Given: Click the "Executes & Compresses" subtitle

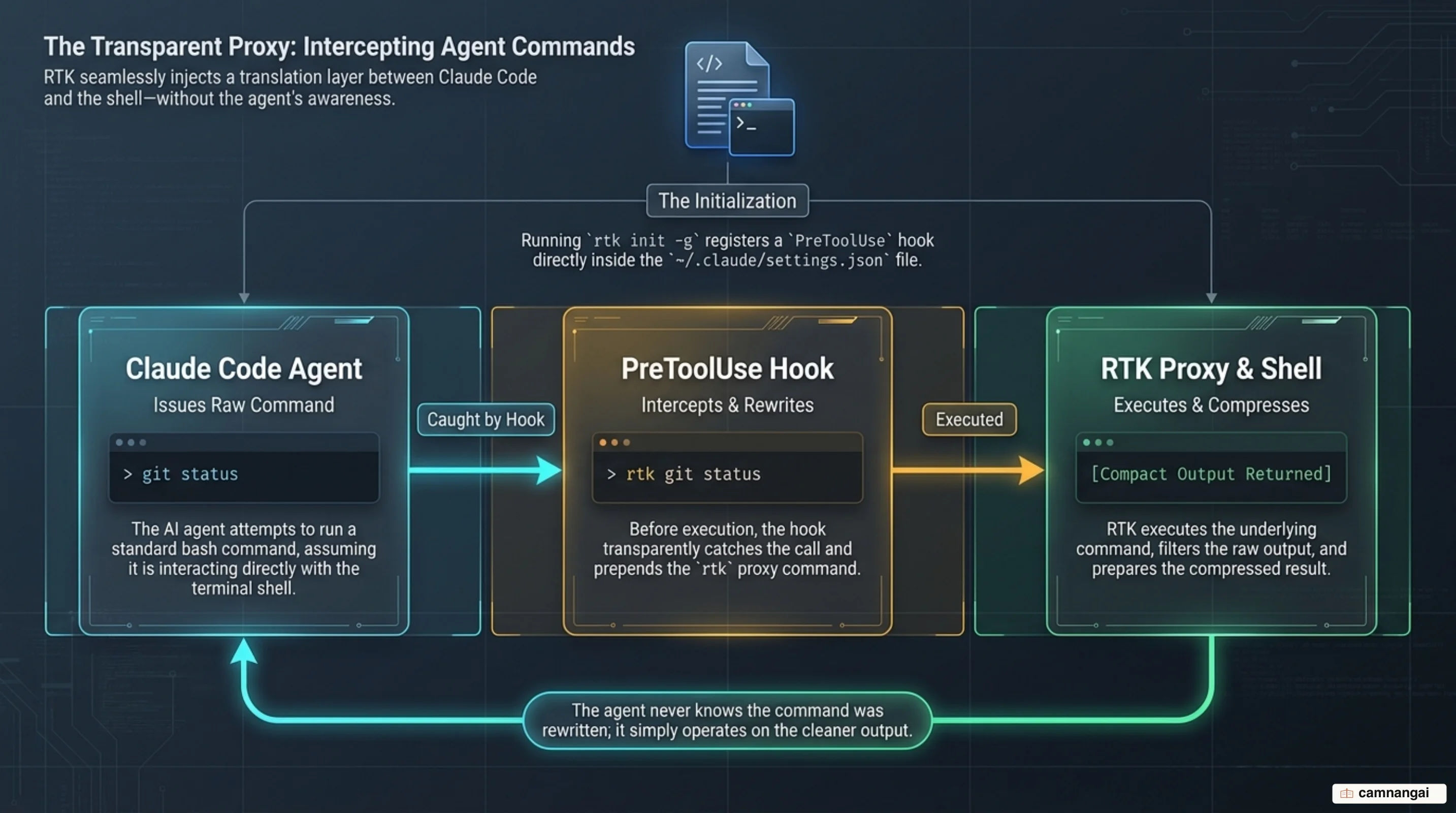Looking at the screenshot, I should coord(1211,405).
